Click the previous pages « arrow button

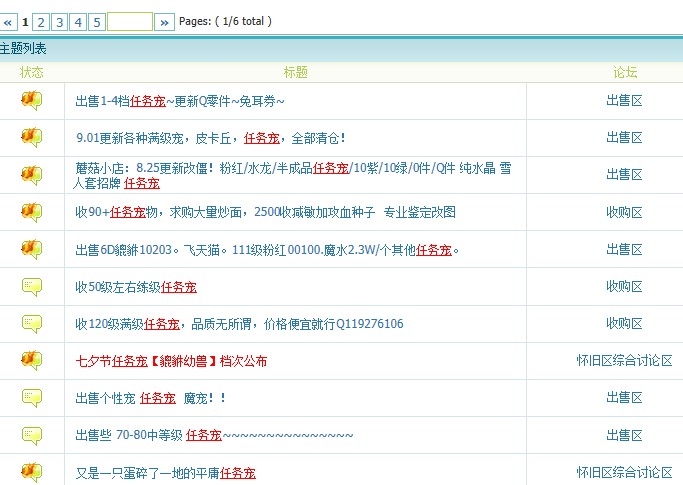point(9,21)
